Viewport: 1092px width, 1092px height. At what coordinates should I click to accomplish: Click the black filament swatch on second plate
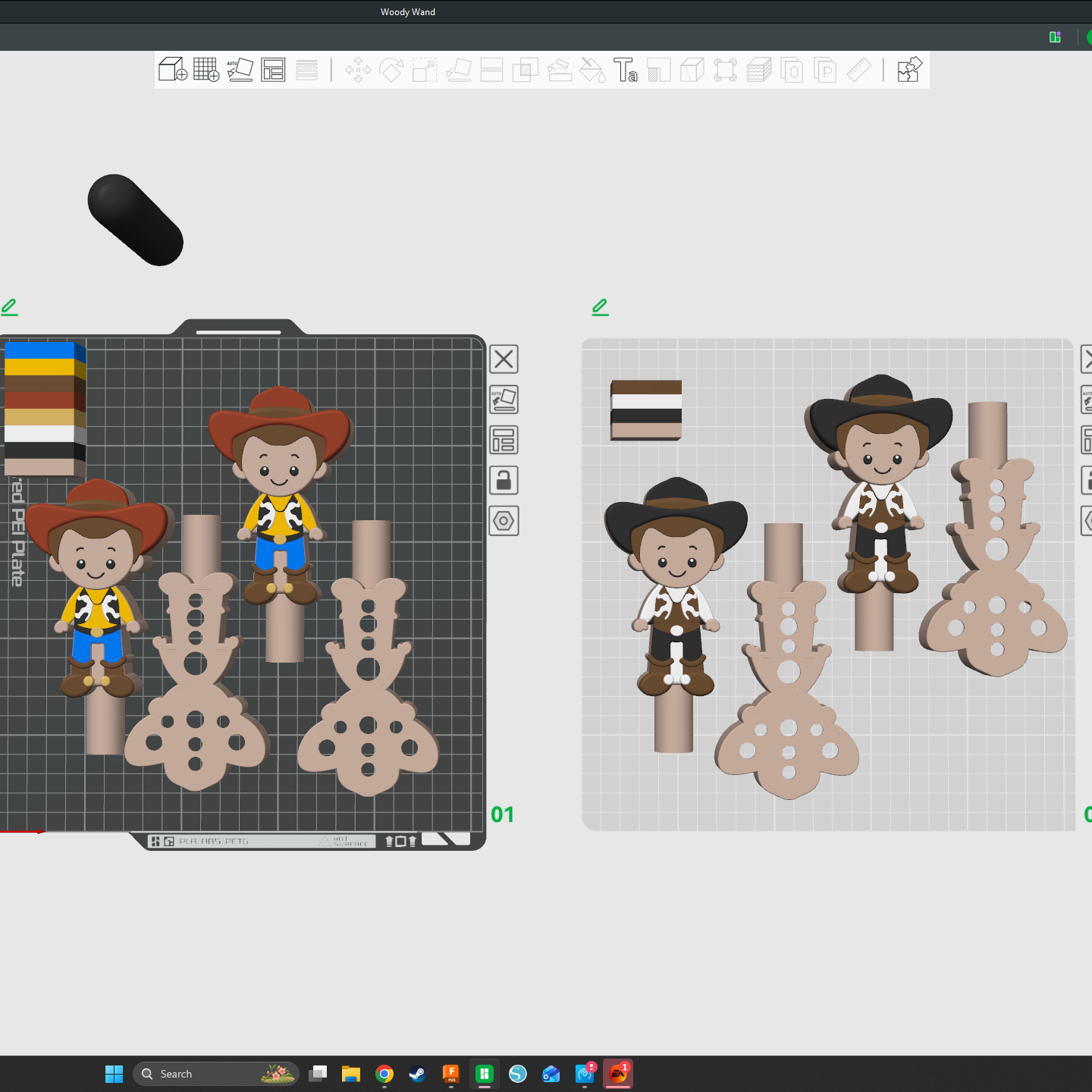pyautogui.click(x=646, y=416)
